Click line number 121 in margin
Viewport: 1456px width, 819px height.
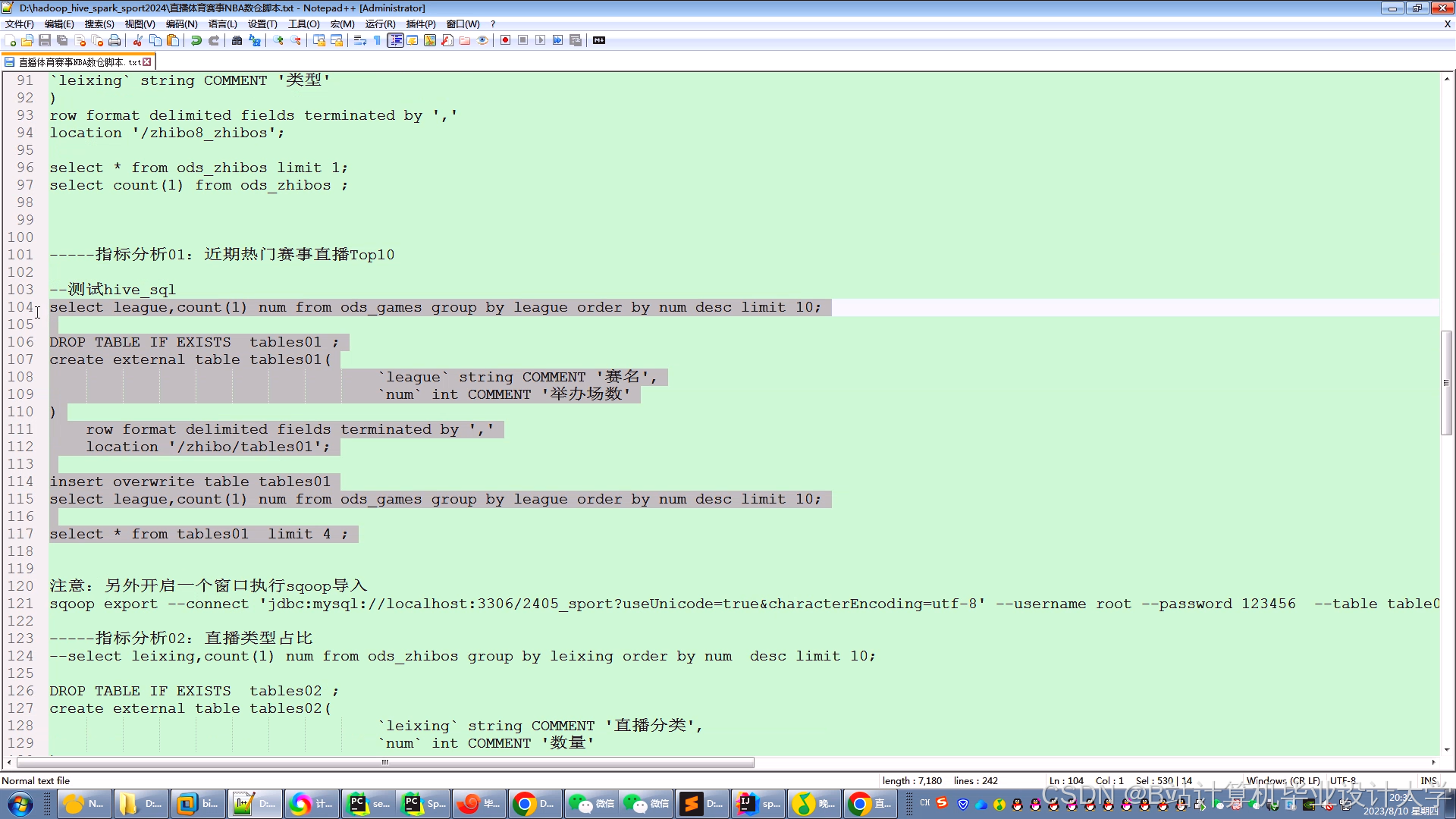(x=21, y=604)
